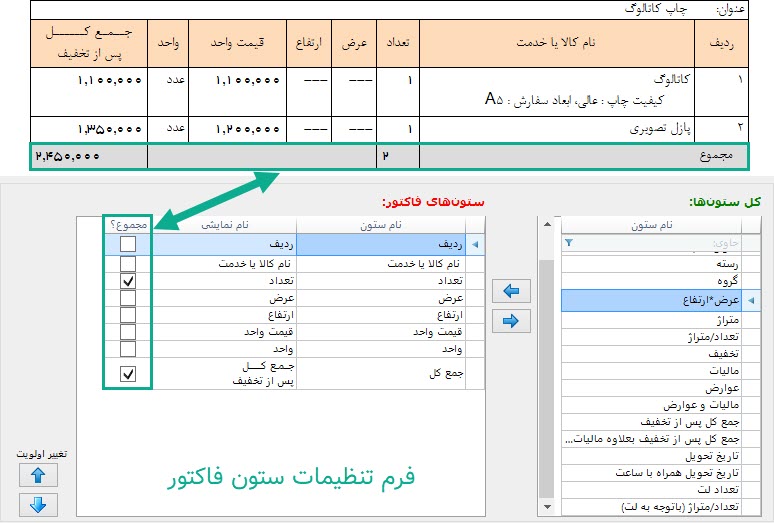The width and height of the screenshot is (774, 523).
Task: Click the مجموع؟ column header
Action: pyautogui.click(x=128, y=225)
